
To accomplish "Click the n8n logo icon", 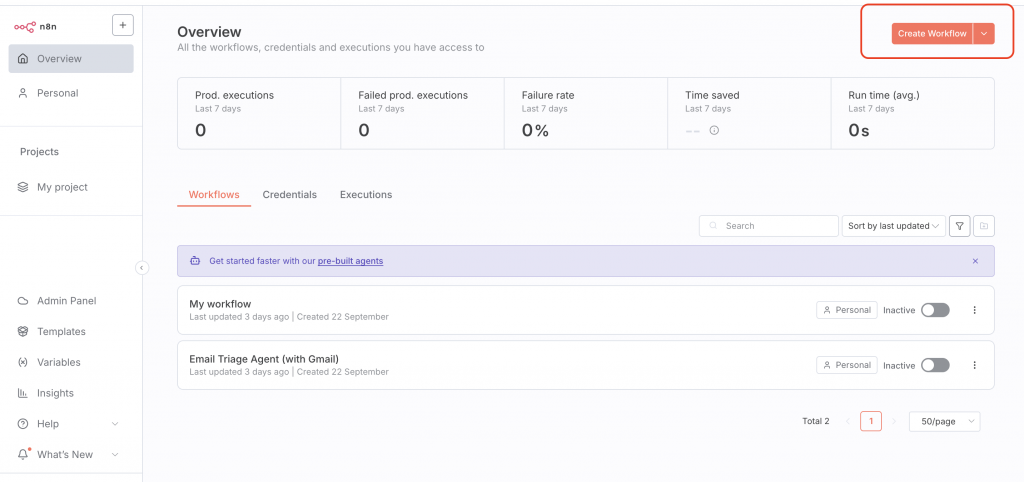I will point(25,26).
